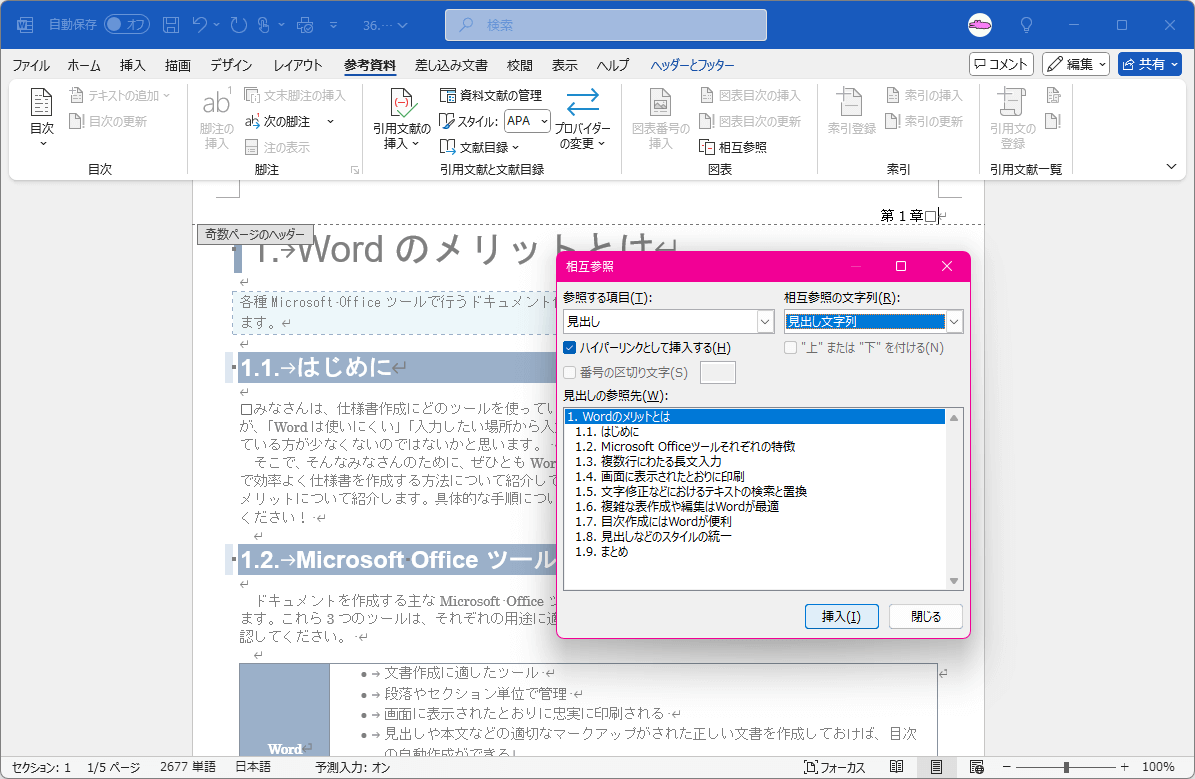Click the zoom out minus icon
The image size is (1195, 779).
pos(1007,767)
